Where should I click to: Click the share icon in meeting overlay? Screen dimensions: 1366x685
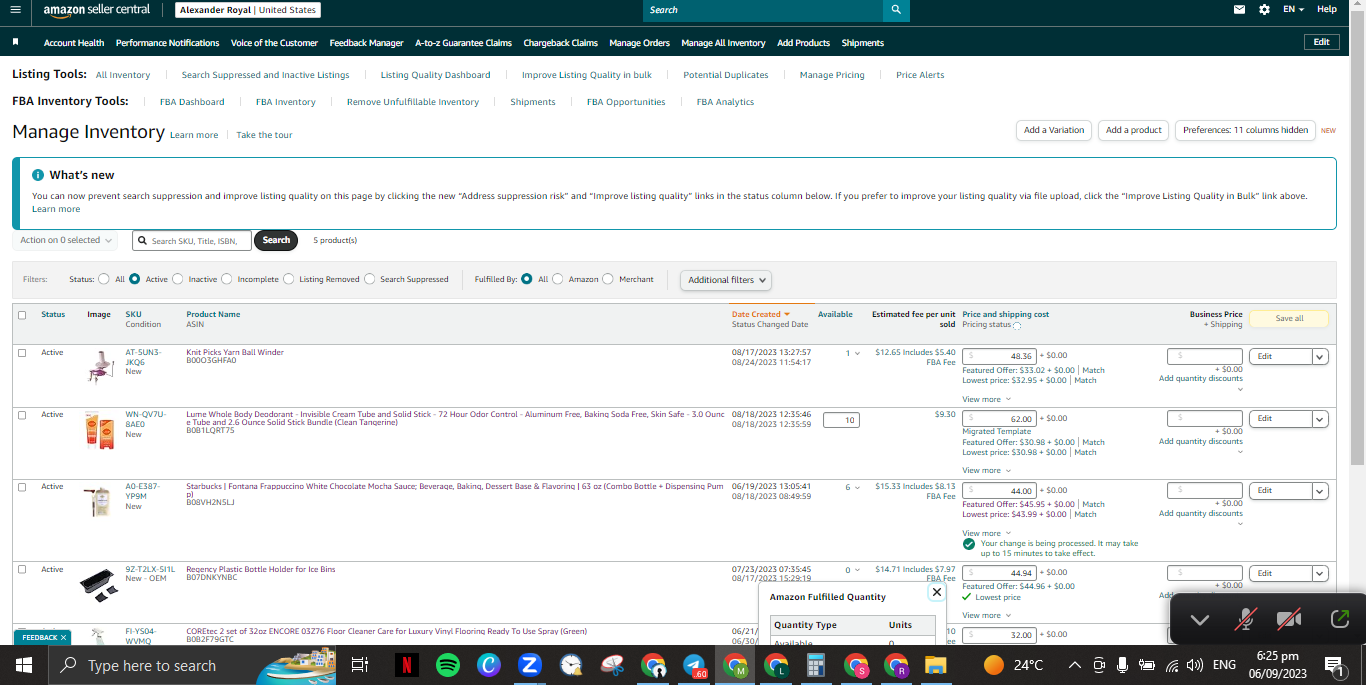pyautogui.click(x=1339, y=620)
